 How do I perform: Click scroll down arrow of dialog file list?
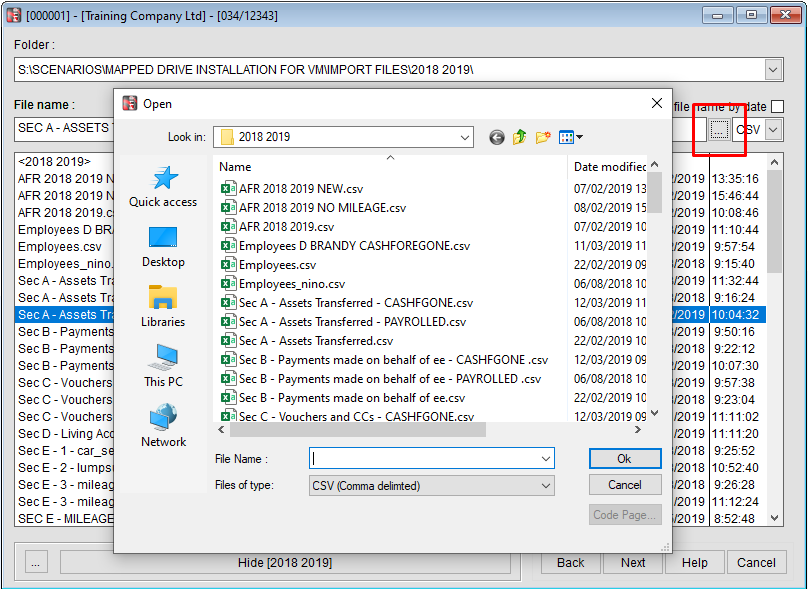(655, 413)
